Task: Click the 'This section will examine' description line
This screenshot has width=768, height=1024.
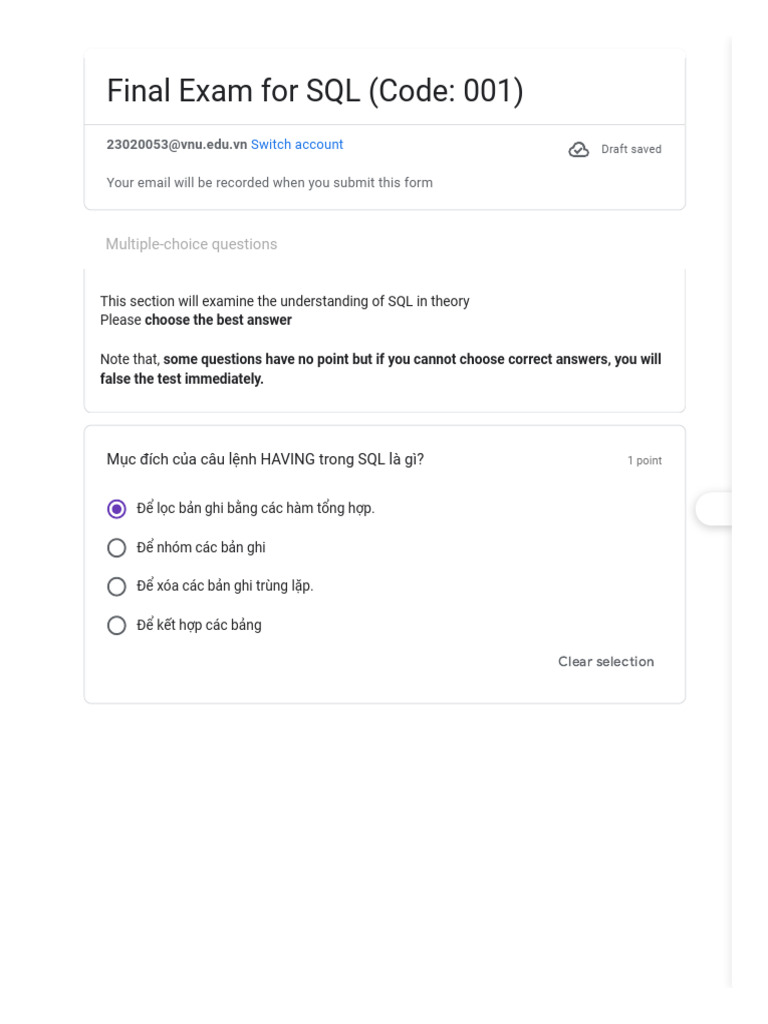Action: point(284,302)
